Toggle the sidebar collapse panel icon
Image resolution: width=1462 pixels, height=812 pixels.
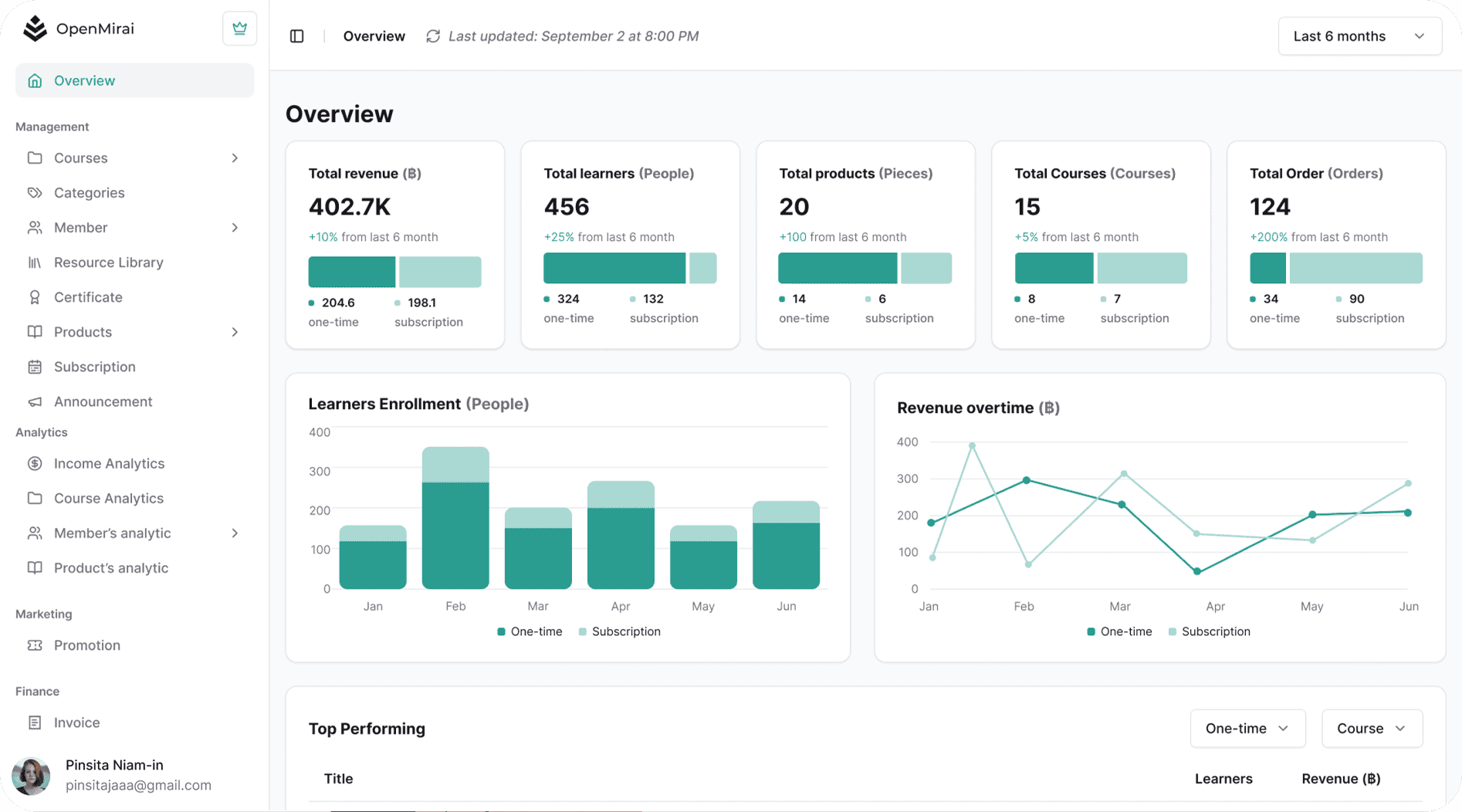tap(296, 36)
